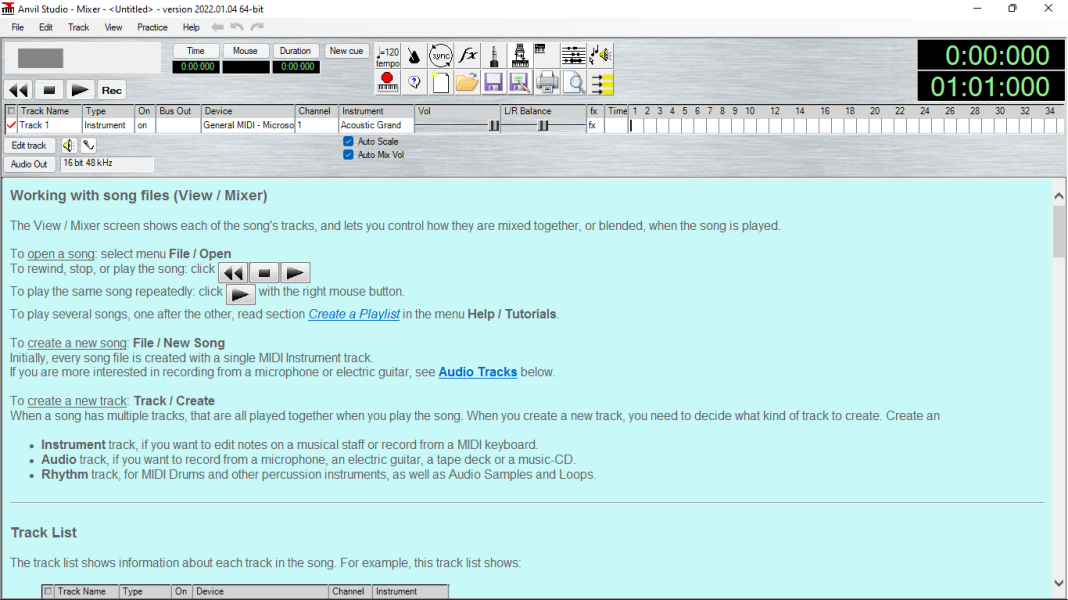
Task: Click the Edit track button
Action: pyautogui.click(x=29, y=145)
